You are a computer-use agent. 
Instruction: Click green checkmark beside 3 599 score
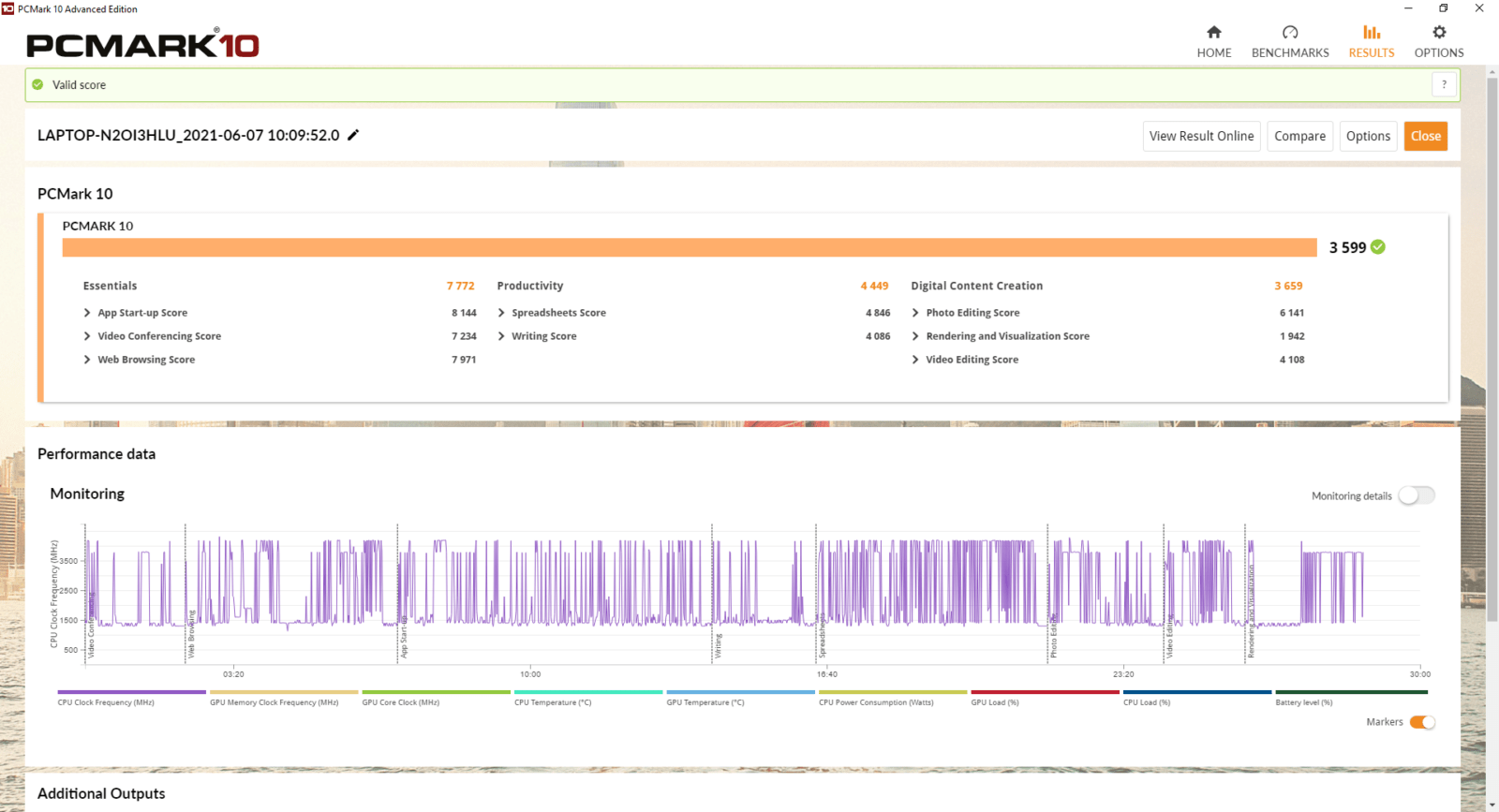pyautogui.click(x=1378, y=247)
